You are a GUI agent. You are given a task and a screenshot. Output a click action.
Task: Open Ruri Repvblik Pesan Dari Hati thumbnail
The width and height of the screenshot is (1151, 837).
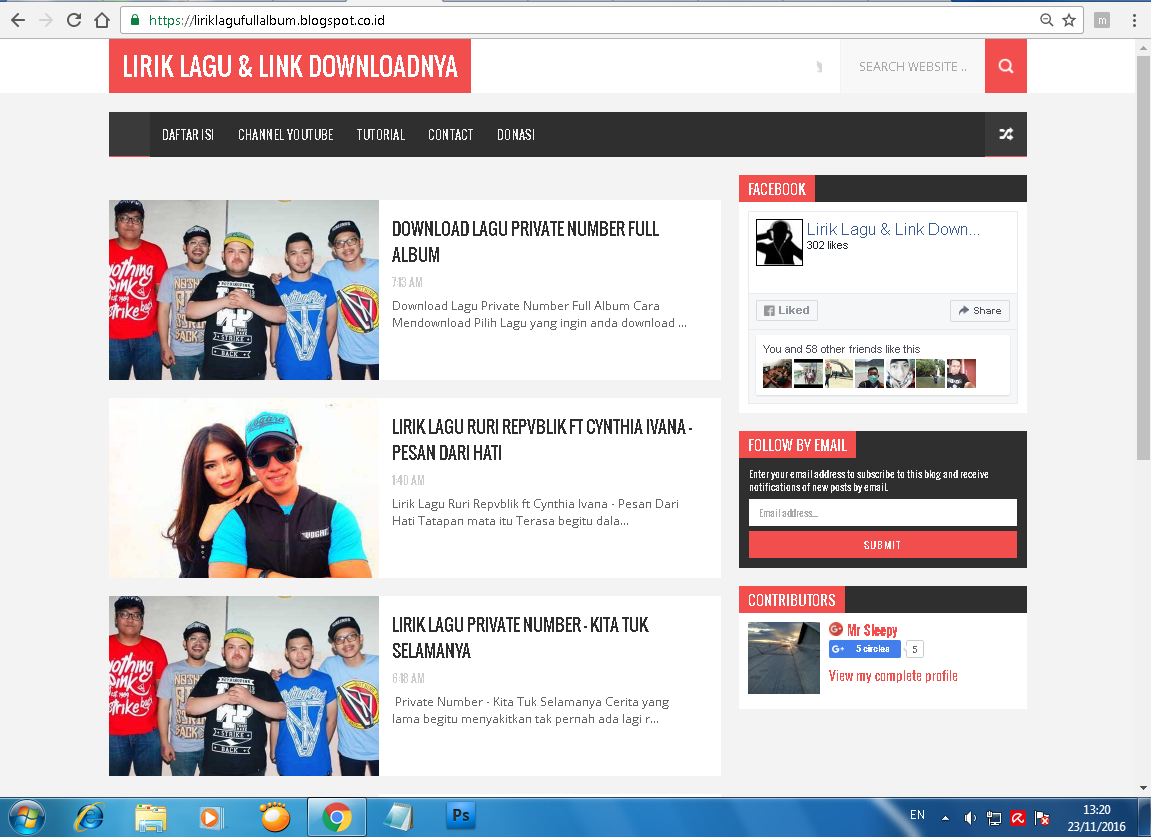tap(244, 488)
